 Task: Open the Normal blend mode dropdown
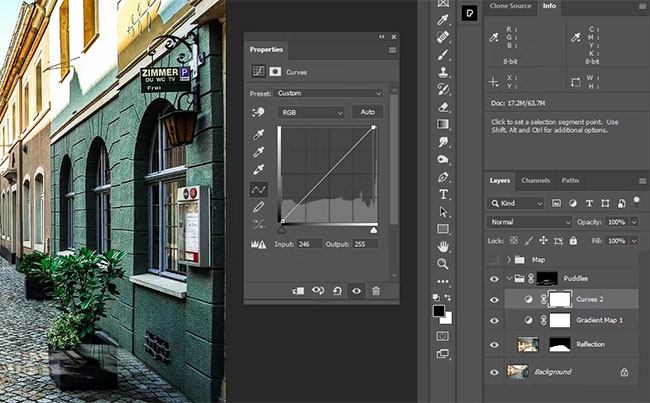530,221
